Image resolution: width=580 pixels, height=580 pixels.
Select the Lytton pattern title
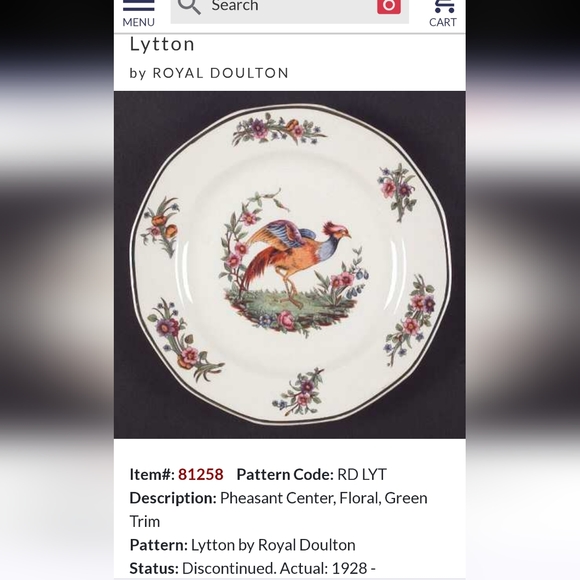point(162,44)
